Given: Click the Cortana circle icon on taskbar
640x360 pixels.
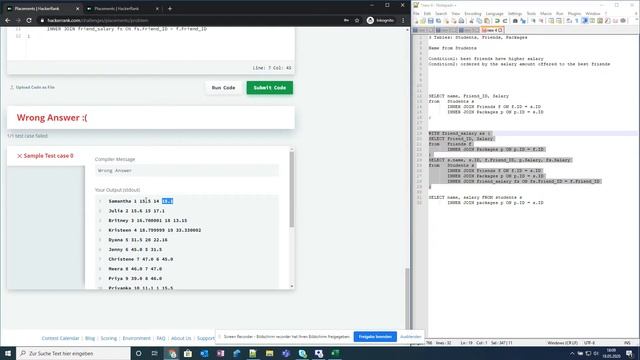Looking at the screenshot, I should tap(138, 353).
